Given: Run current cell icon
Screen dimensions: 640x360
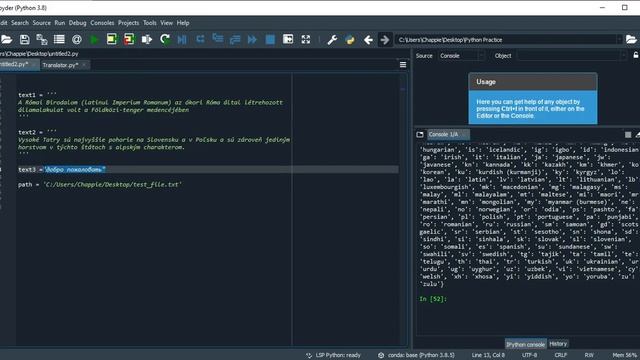Looking at the screenshot, I should (111, 40).
